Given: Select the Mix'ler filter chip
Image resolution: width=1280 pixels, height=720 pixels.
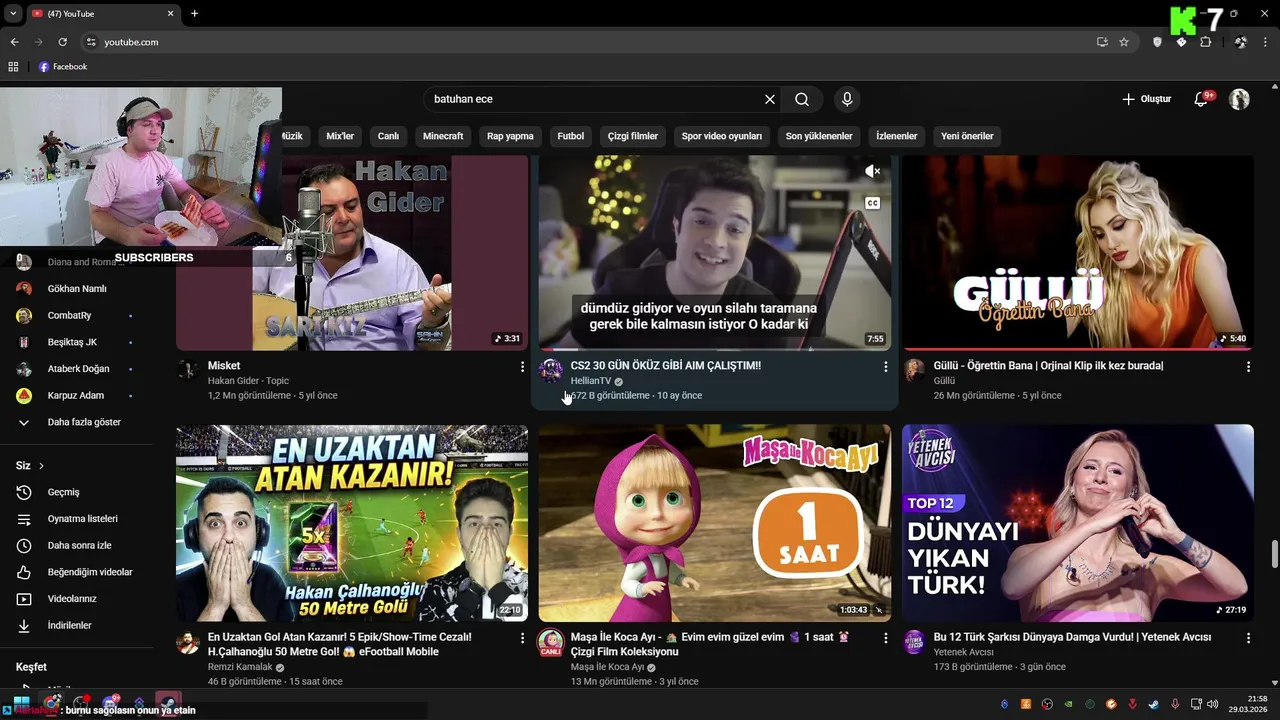Looking at the screenshot, I should 340,136.
